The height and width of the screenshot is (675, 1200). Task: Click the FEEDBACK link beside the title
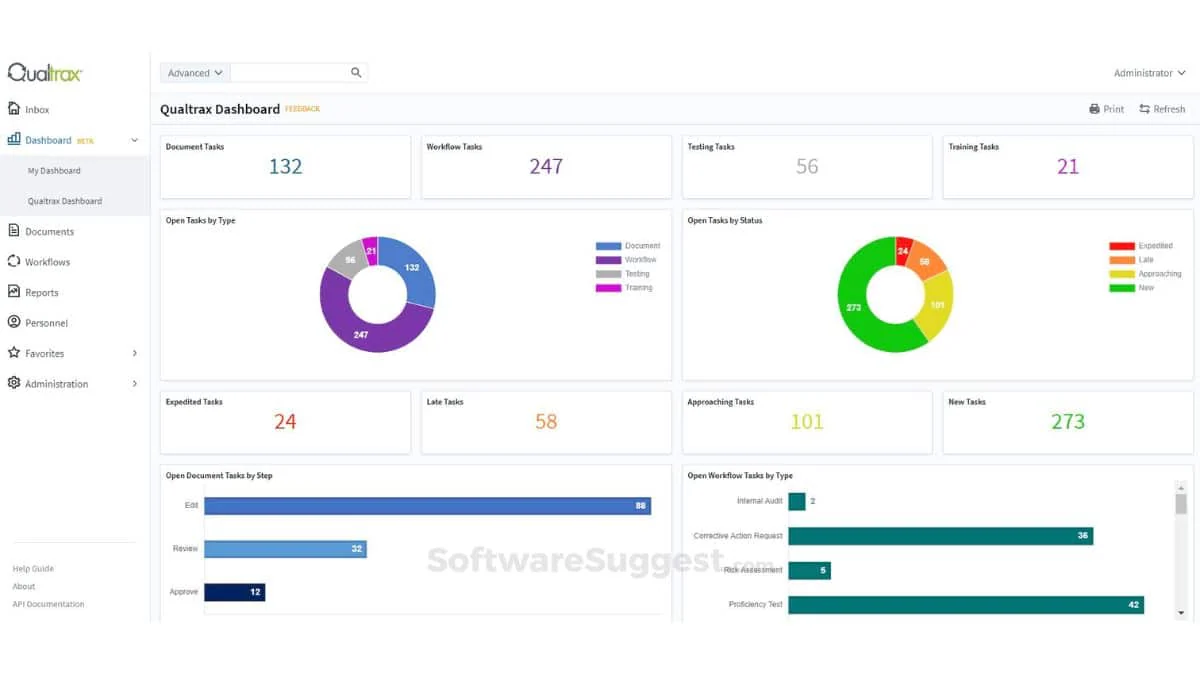pyautogui.click(x=303, y=109)
